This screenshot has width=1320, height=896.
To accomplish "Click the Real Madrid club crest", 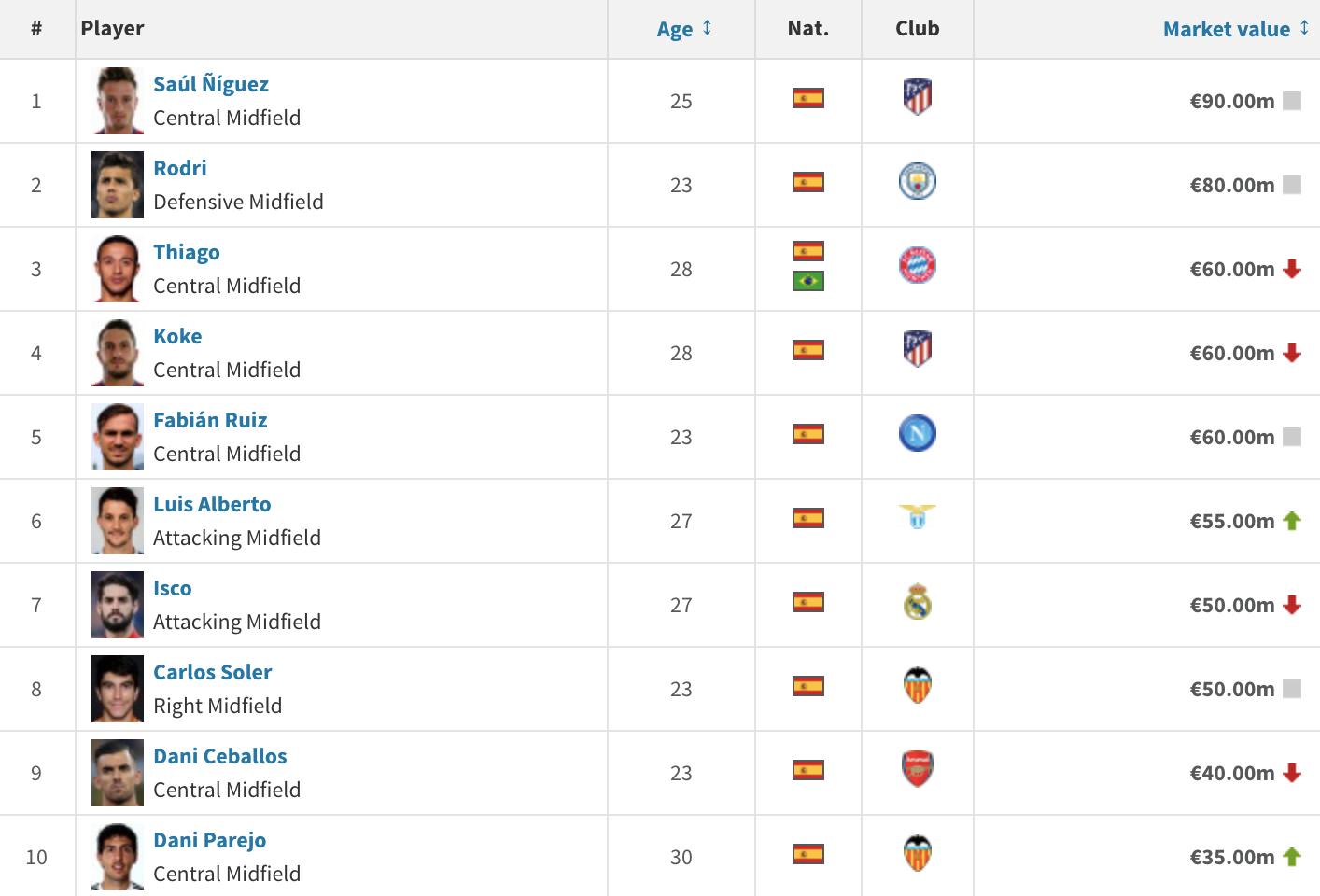I will click(917, 602).
